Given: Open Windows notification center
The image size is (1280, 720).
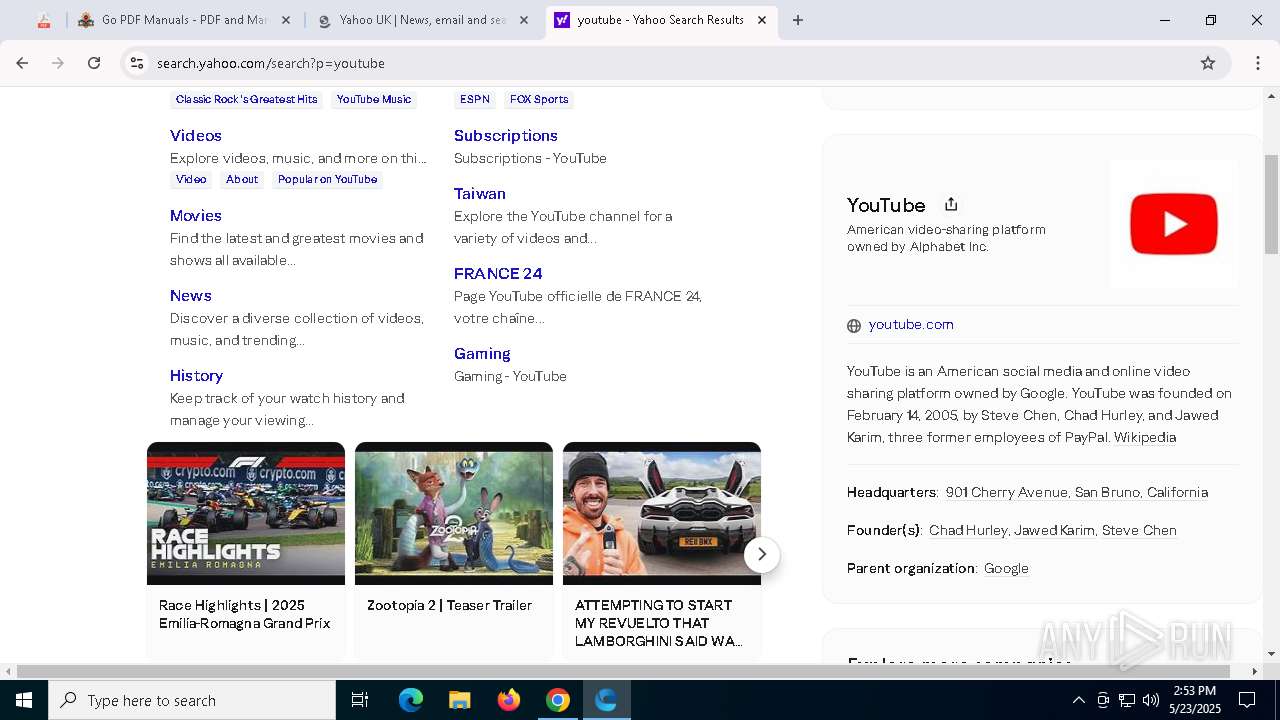Looking at the screenshot, I should pyautogui.click(x=1247, y=700).
